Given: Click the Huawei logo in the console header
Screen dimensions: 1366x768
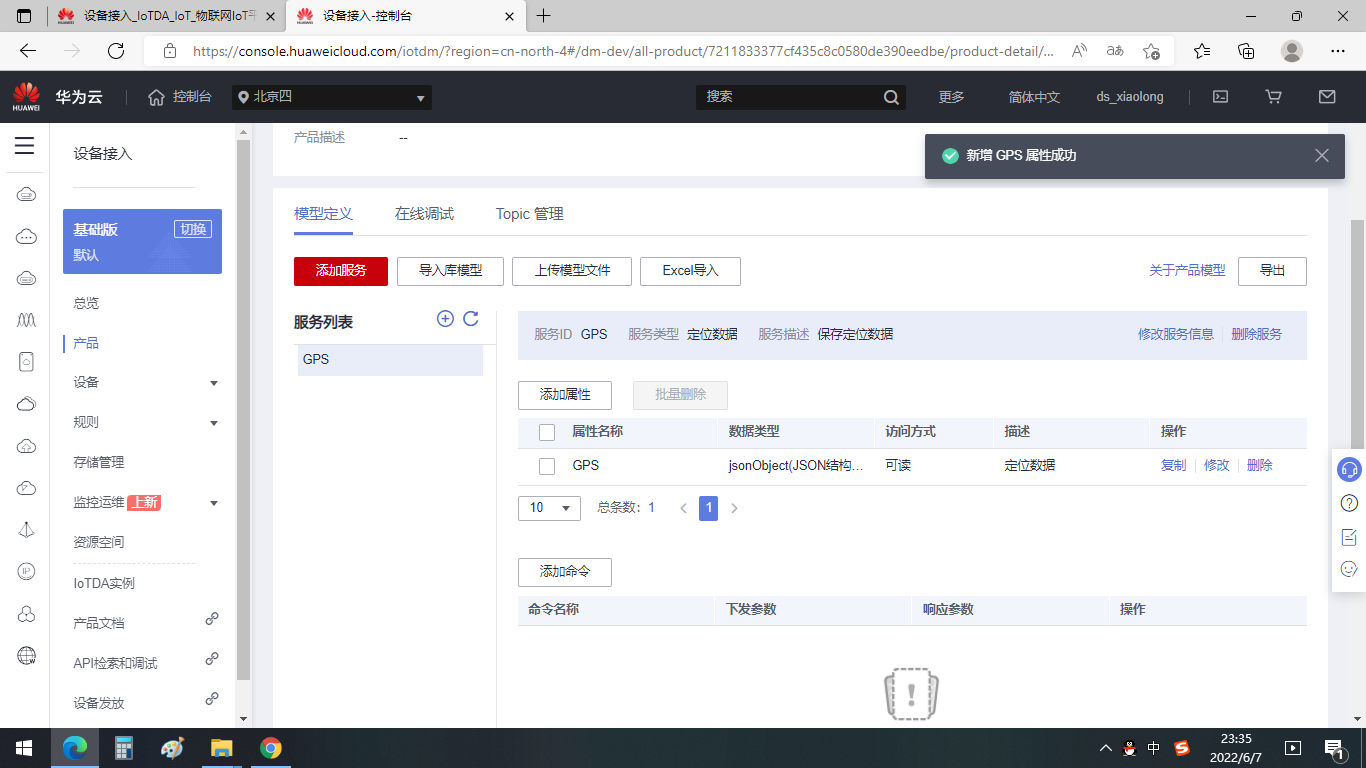Looking at the screenshot, I should [x=26, y=97].
